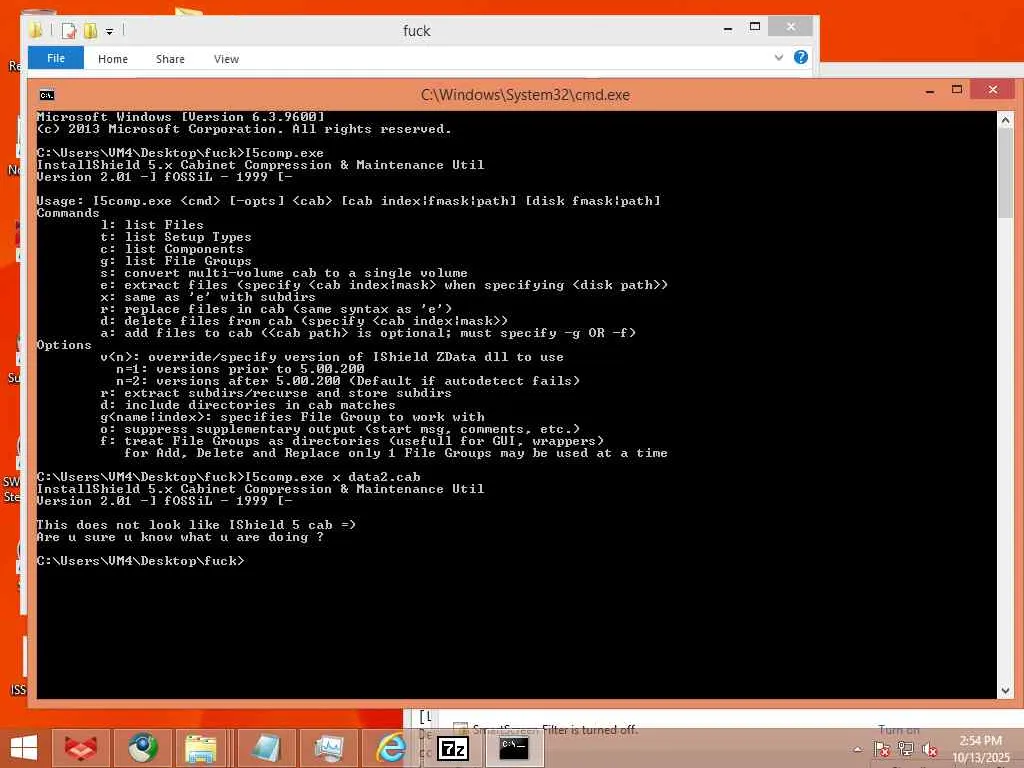The image size is (1024, 768).
Task: Minimize the cmd.exe window
Action: (x=929, y=92)
